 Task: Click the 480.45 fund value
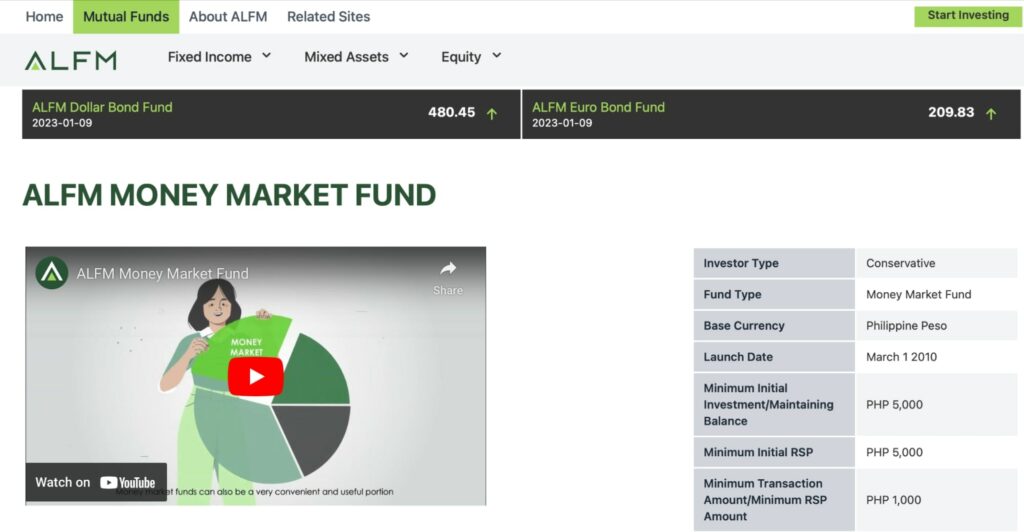(451, 112)
